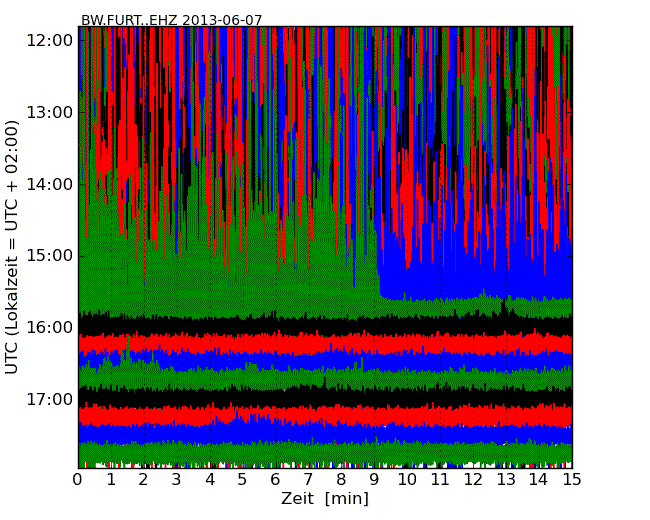Click the x-axis tick label 9

(374, 480)
